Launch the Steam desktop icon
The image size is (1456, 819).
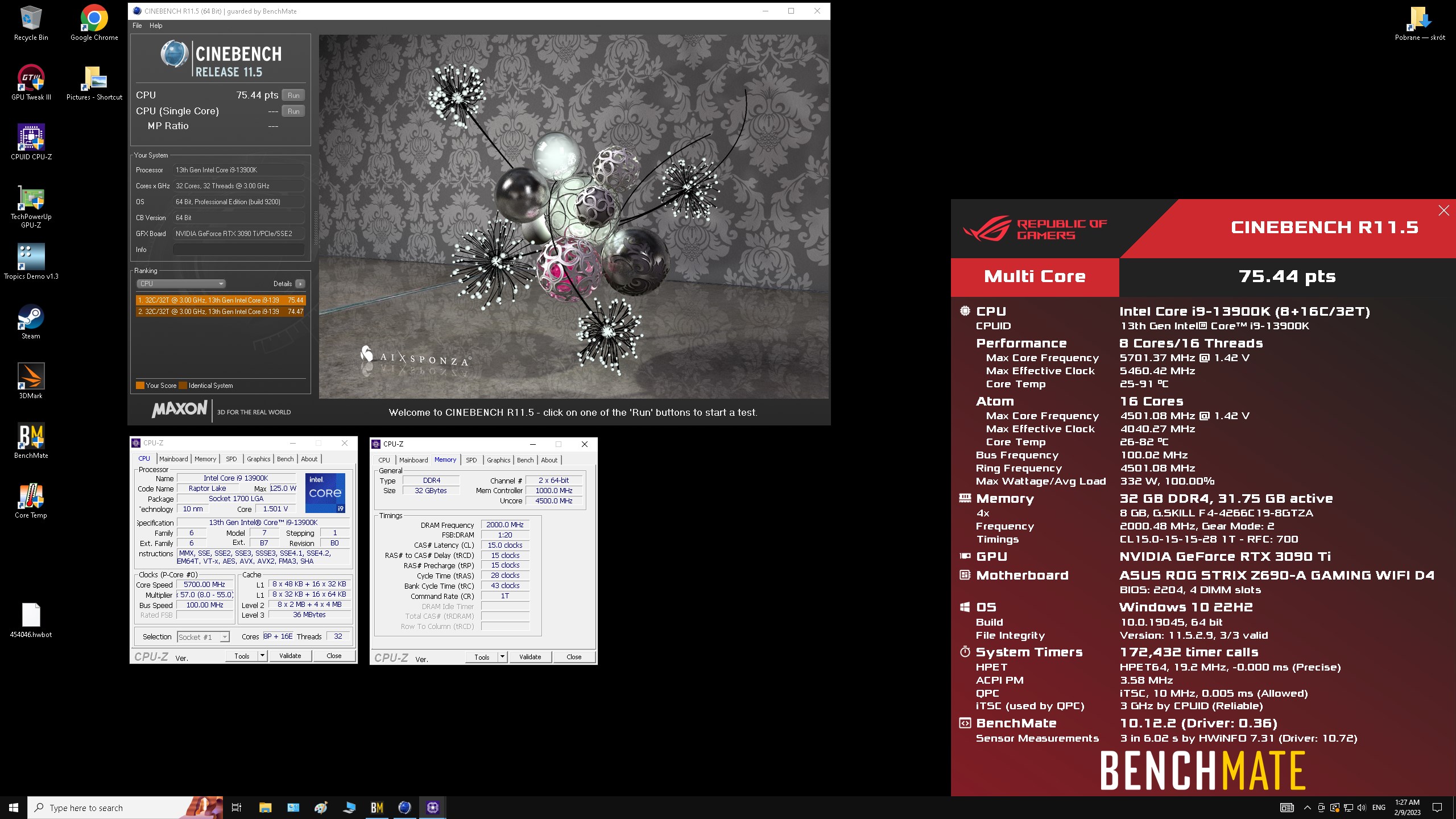point(31,321)
